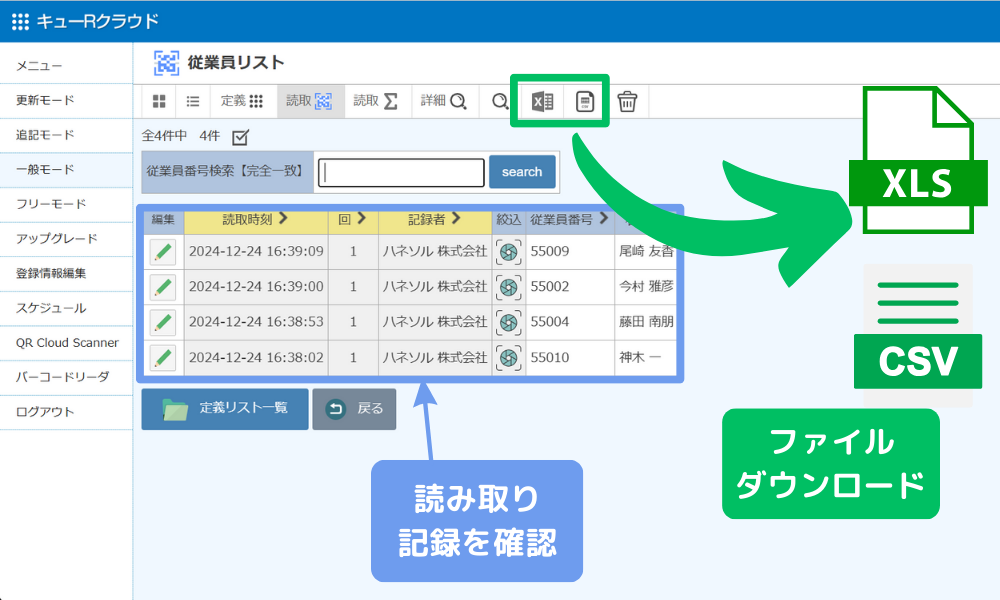Open メニュー in the sidebar
The width and height of the screenshot is (1000, 600).
(66, 66)
